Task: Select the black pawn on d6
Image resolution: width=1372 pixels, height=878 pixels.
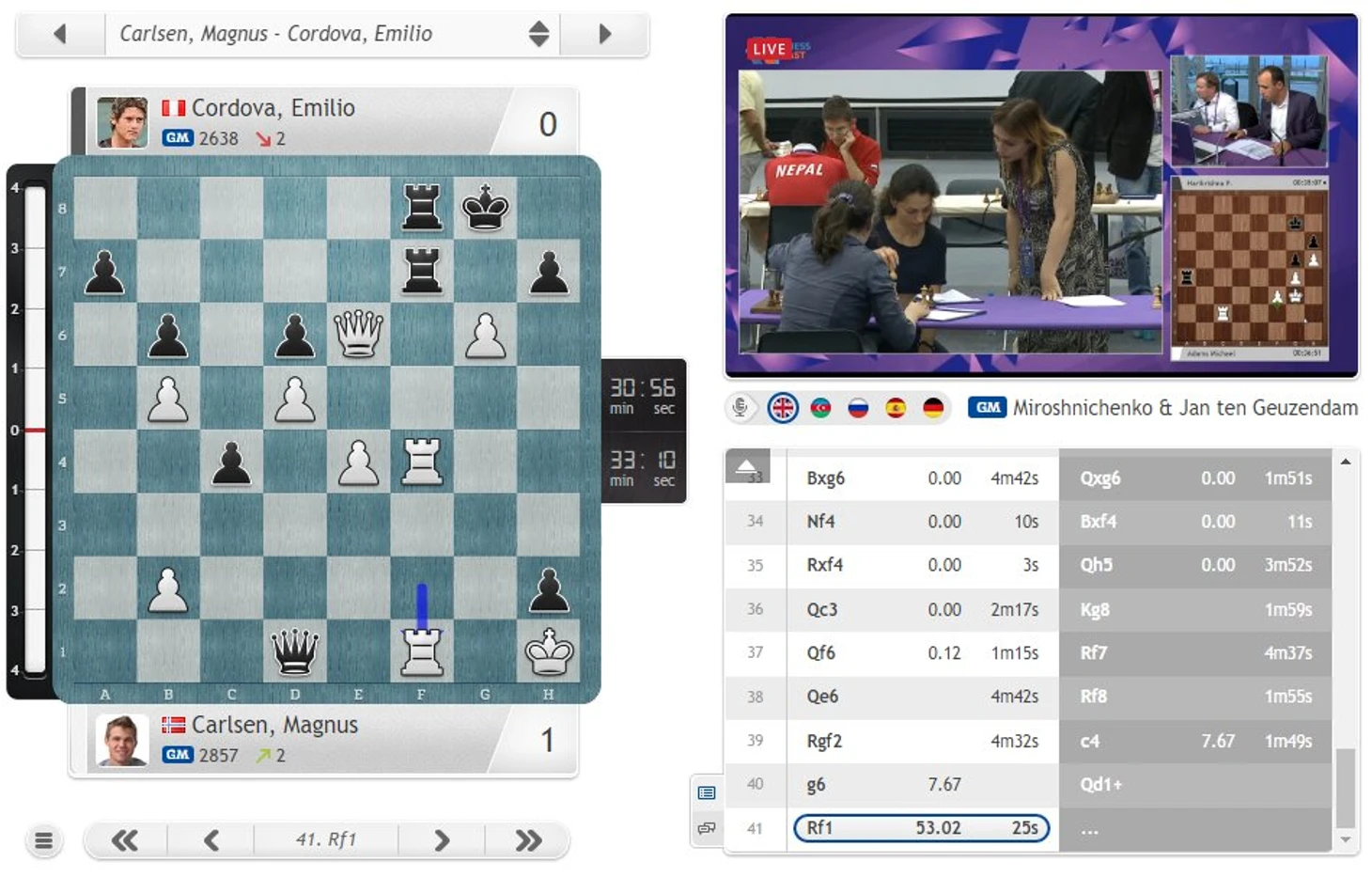Action: coord(295,335)
